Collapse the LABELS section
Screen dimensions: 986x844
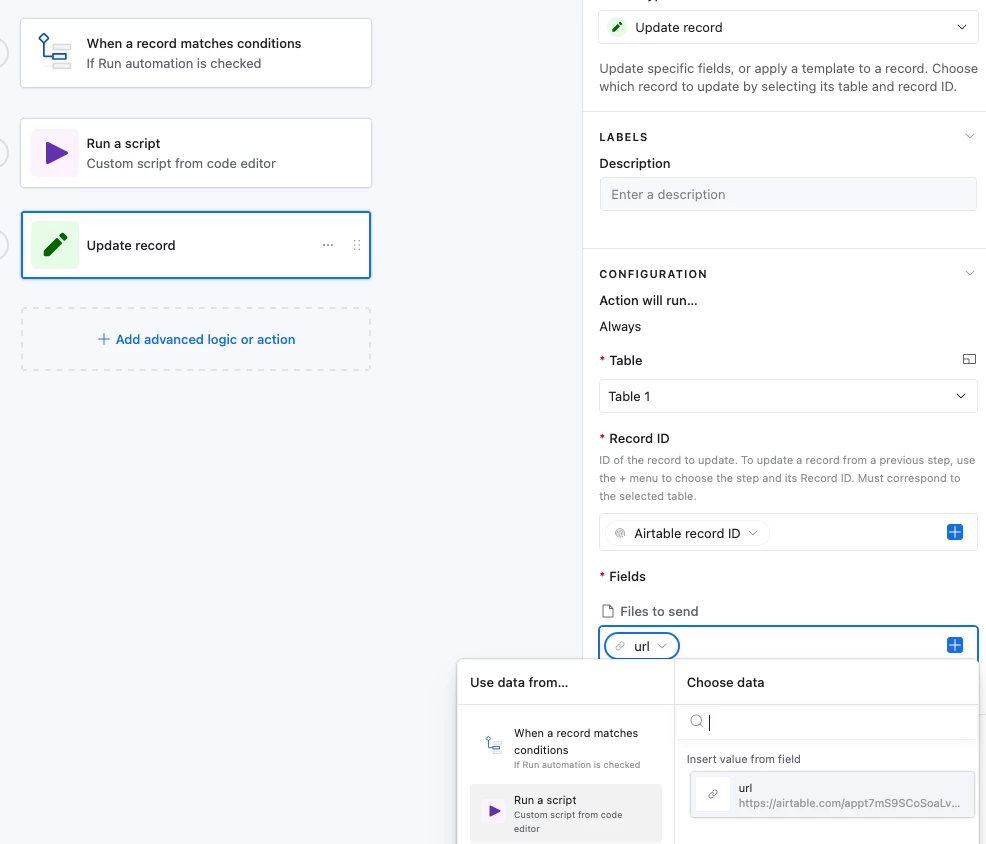pyautogui.click(x=970, y=136)
